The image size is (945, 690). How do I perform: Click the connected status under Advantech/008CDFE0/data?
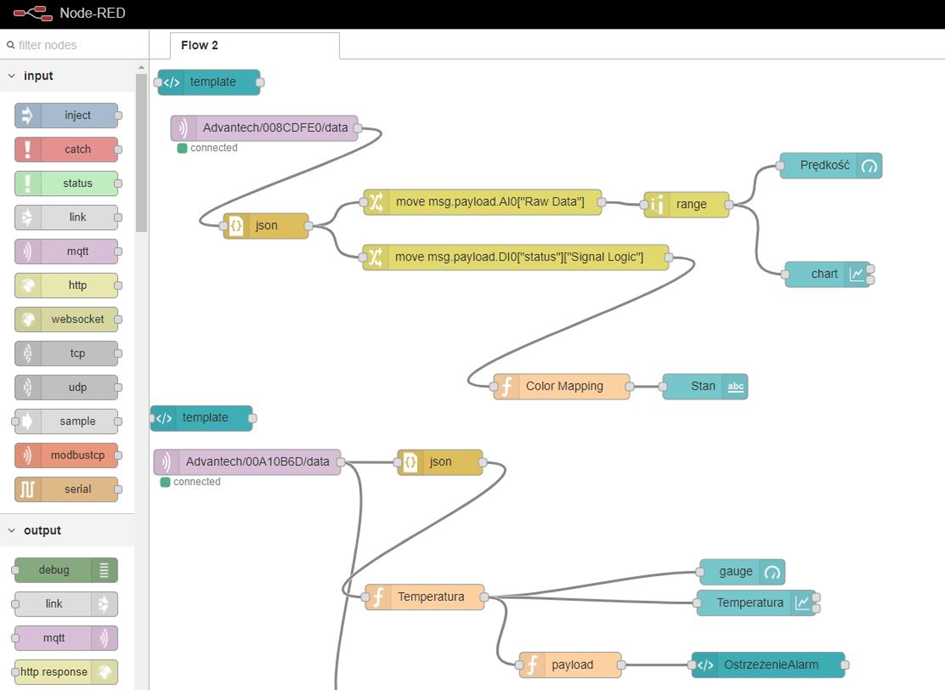(207, 148)
